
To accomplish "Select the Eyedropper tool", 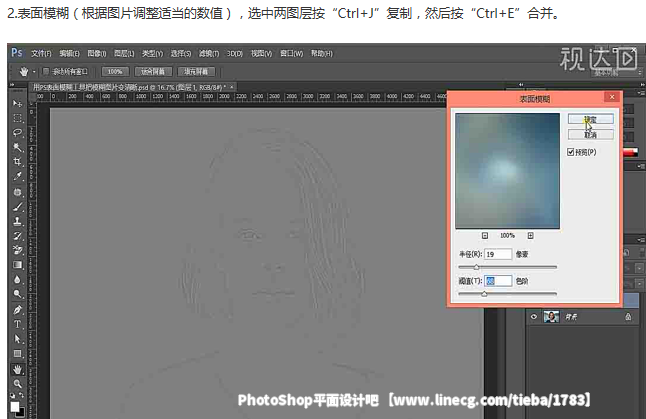I will (17, 176).
